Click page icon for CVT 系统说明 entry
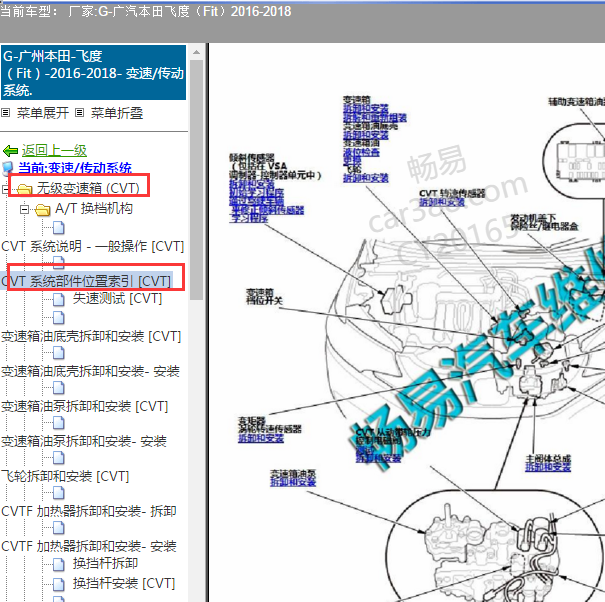Viewport: 605px width, 602px height. tap(59, 228)
